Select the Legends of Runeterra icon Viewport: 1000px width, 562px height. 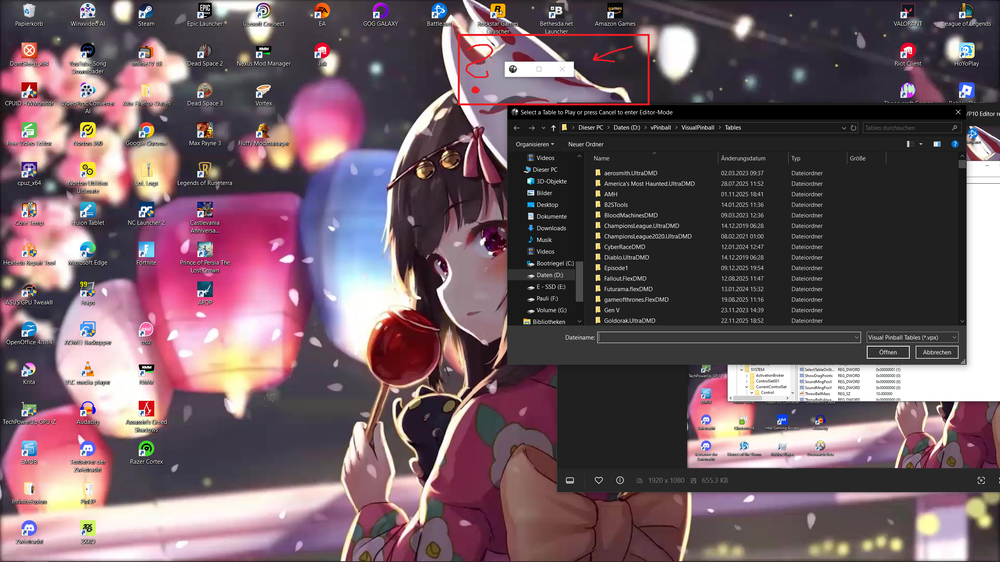pyautogui.click(x=205, y=174)
